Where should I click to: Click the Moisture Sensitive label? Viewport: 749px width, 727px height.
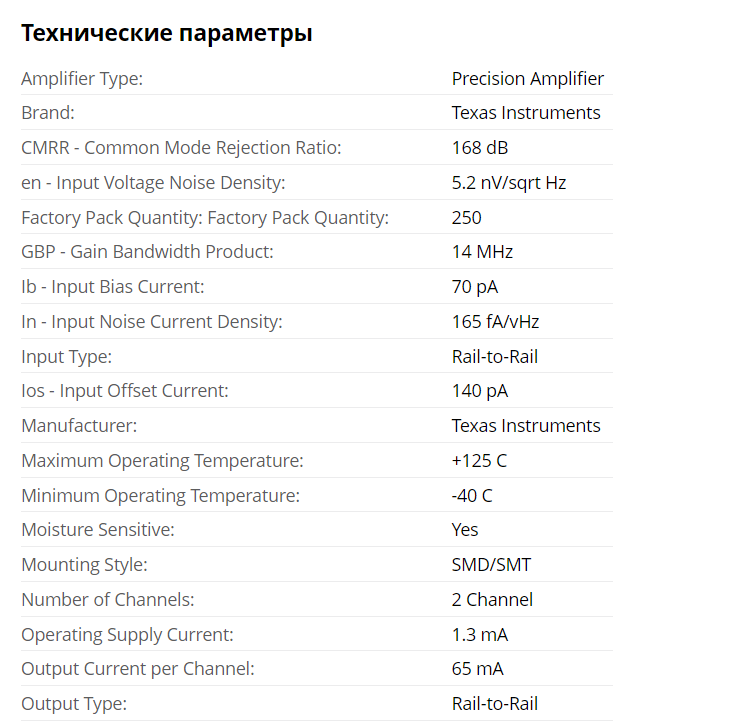[x=98, y=530]
